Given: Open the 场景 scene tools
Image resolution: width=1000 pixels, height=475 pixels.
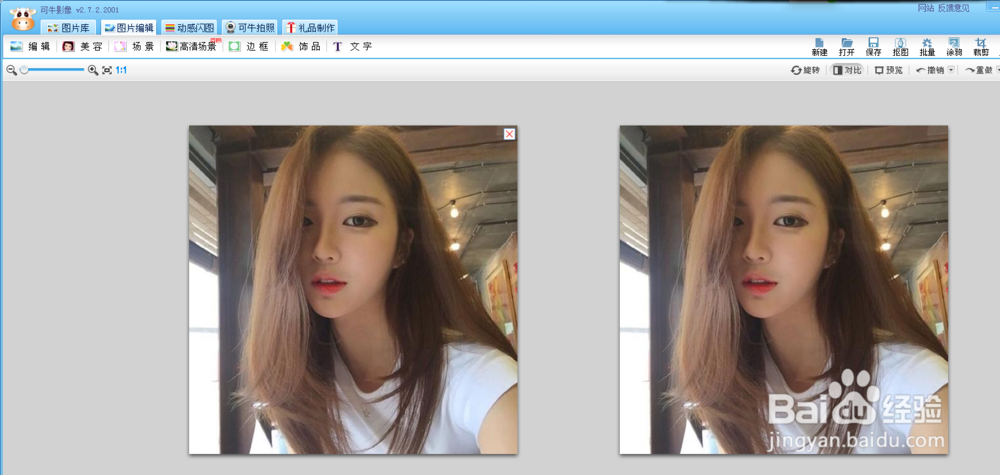Looking at the screenshot, I should click(135, 47).
